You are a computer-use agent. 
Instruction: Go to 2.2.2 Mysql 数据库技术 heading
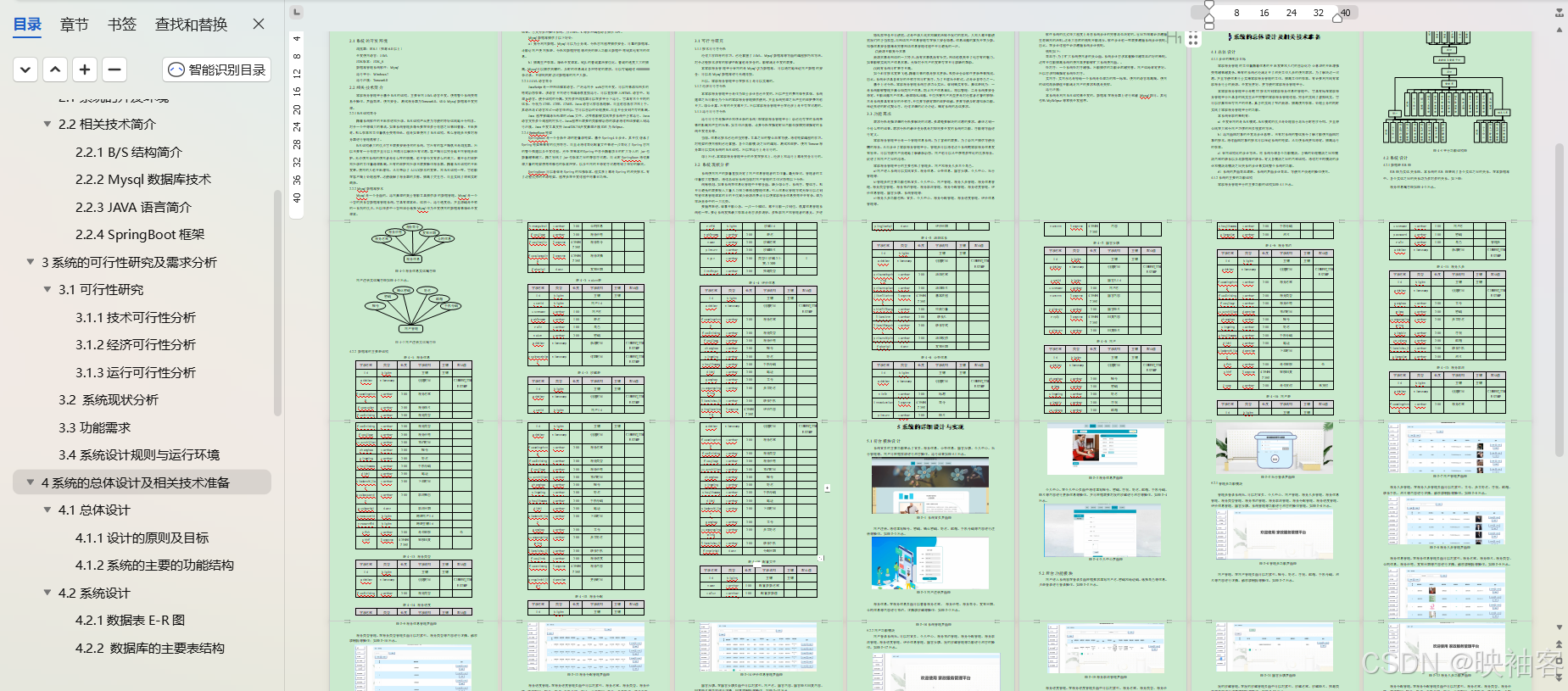coord(143,179)
